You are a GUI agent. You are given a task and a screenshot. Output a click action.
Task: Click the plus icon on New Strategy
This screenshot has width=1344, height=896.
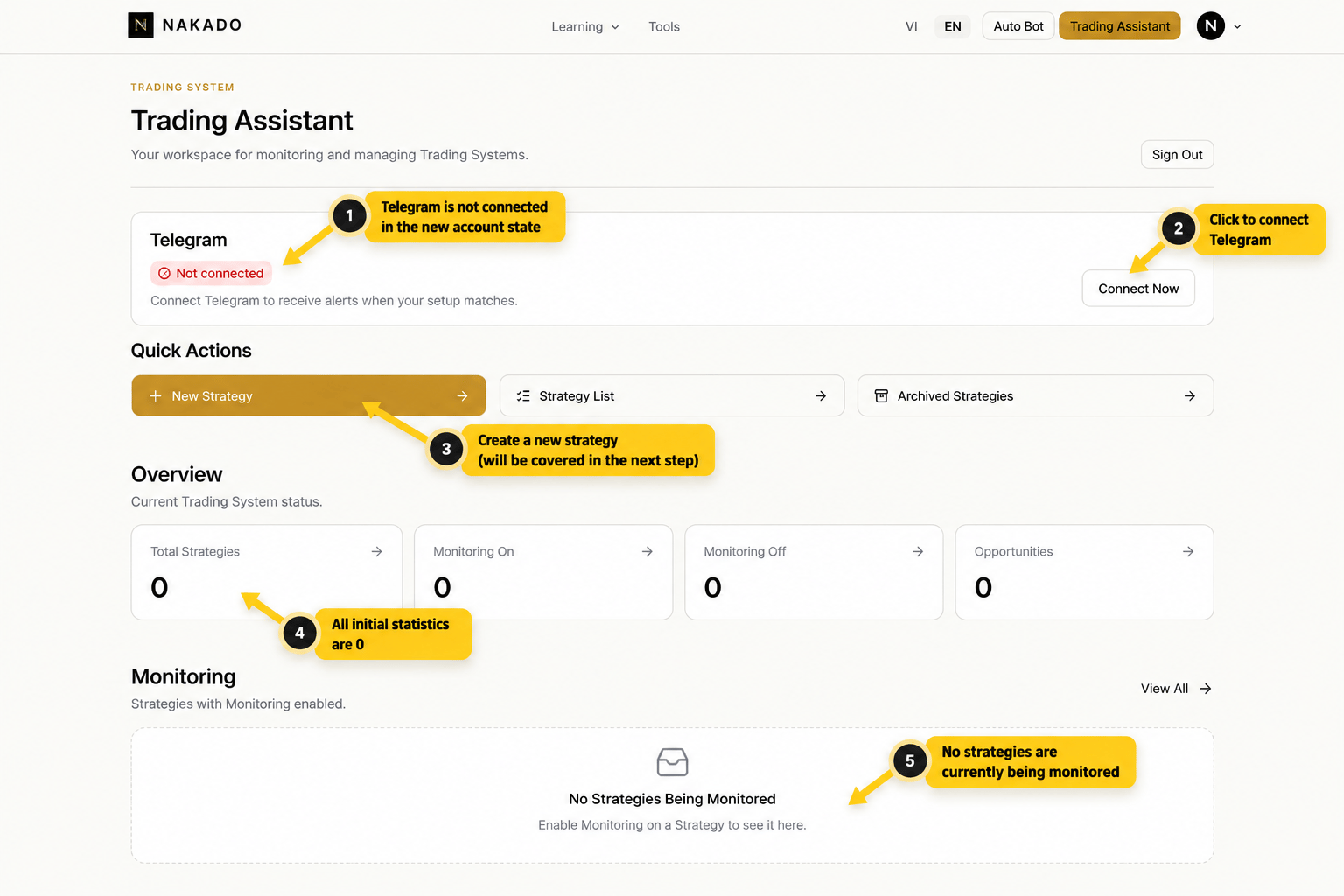pos(156,396)
